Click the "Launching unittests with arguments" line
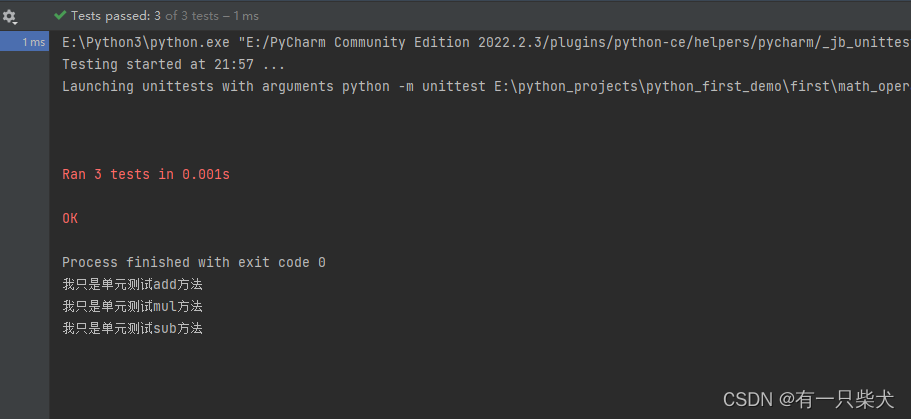911x419 pixels. [486, 87]
